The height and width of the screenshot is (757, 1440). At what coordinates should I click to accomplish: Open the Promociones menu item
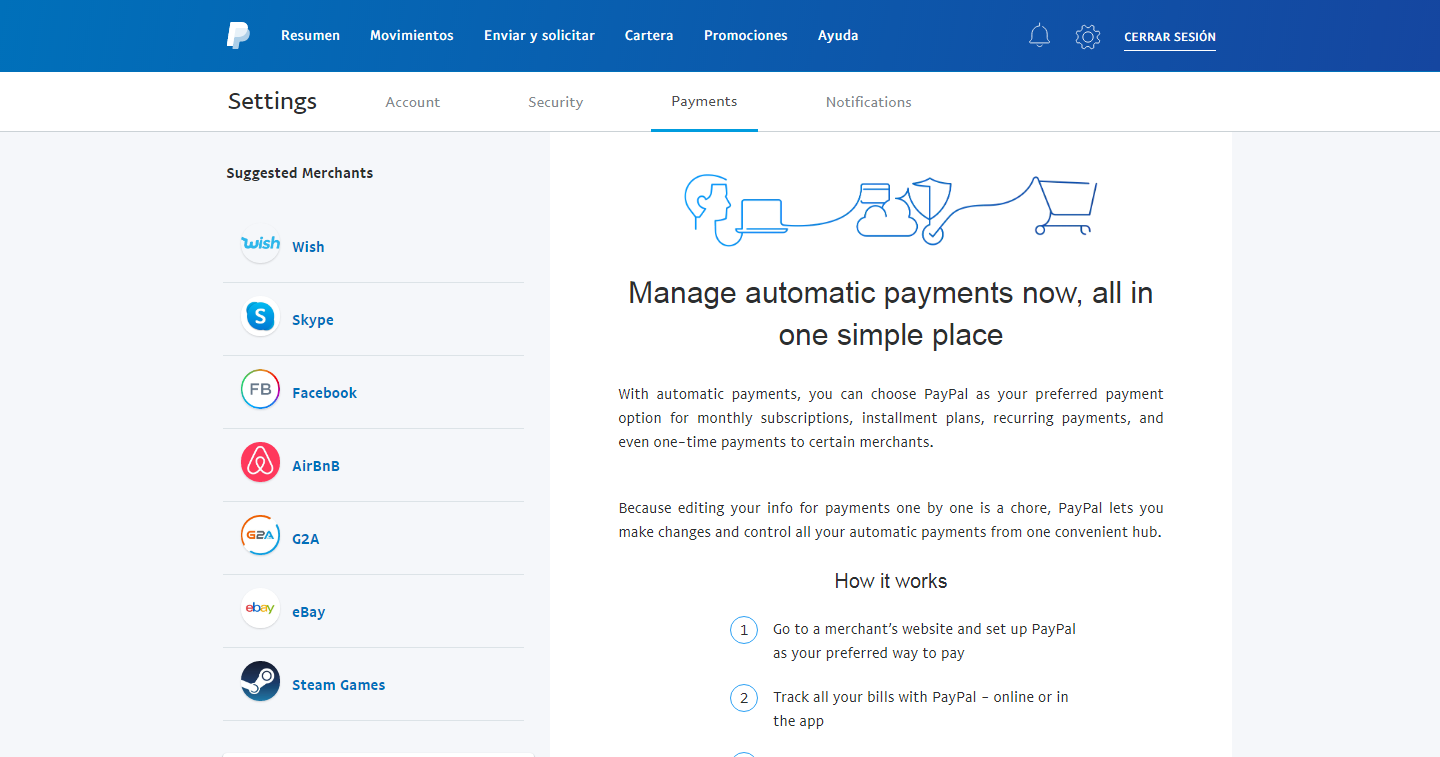tap(746, 35)
